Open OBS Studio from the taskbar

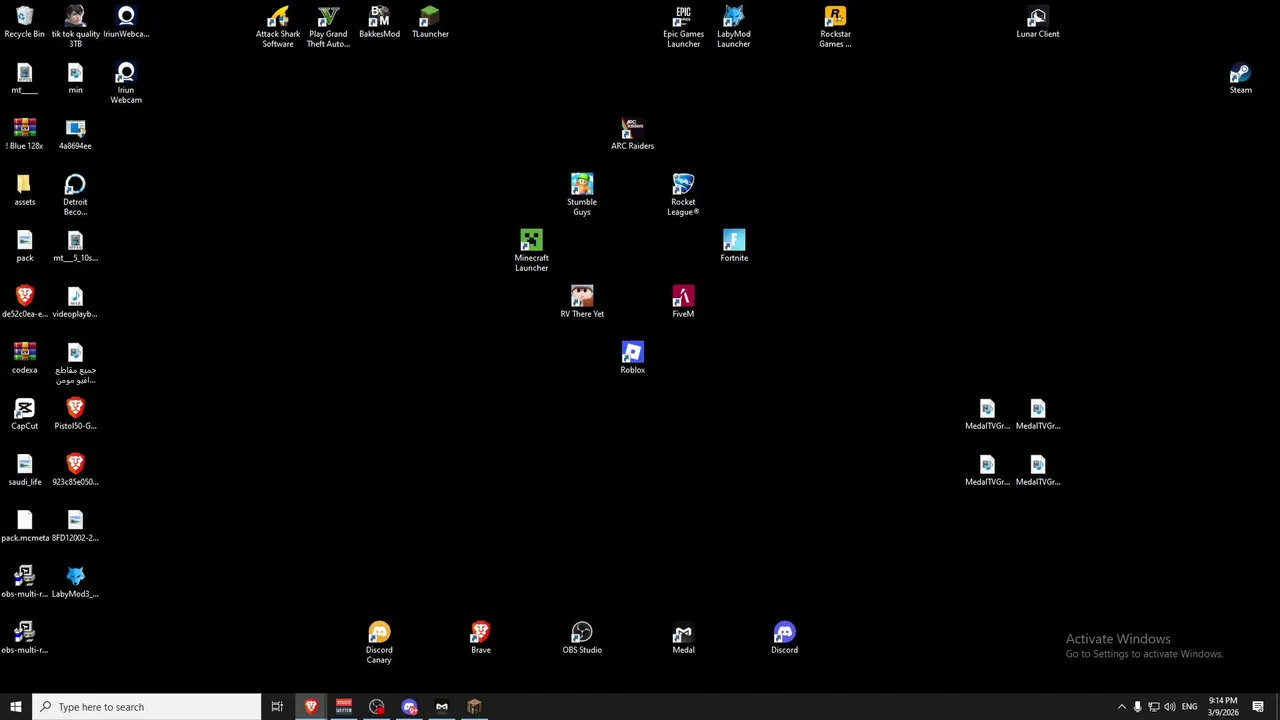(376, 707)
